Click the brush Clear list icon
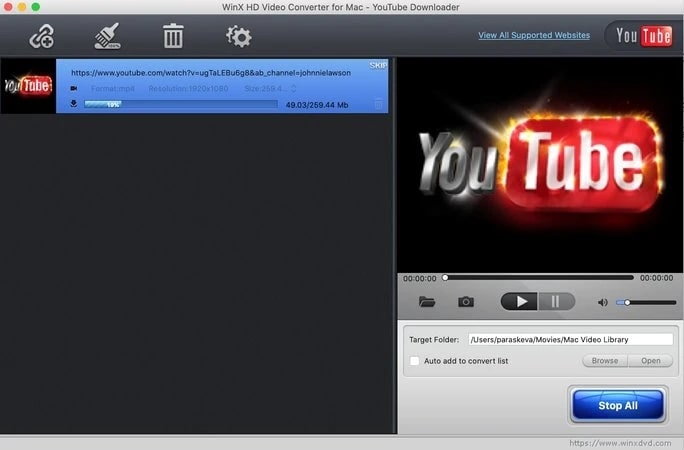 107,37
